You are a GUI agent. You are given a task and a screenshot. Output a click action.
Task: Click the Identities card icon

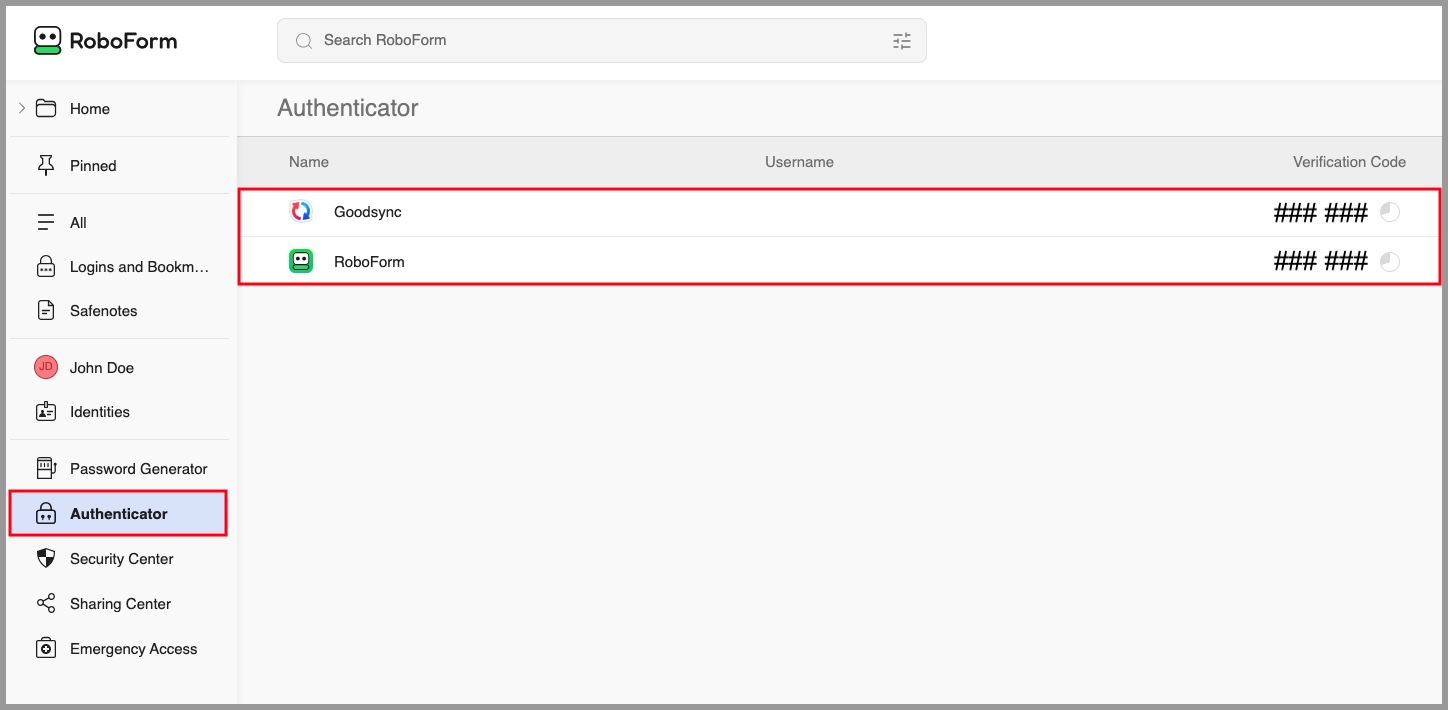(x=46, y=411)
